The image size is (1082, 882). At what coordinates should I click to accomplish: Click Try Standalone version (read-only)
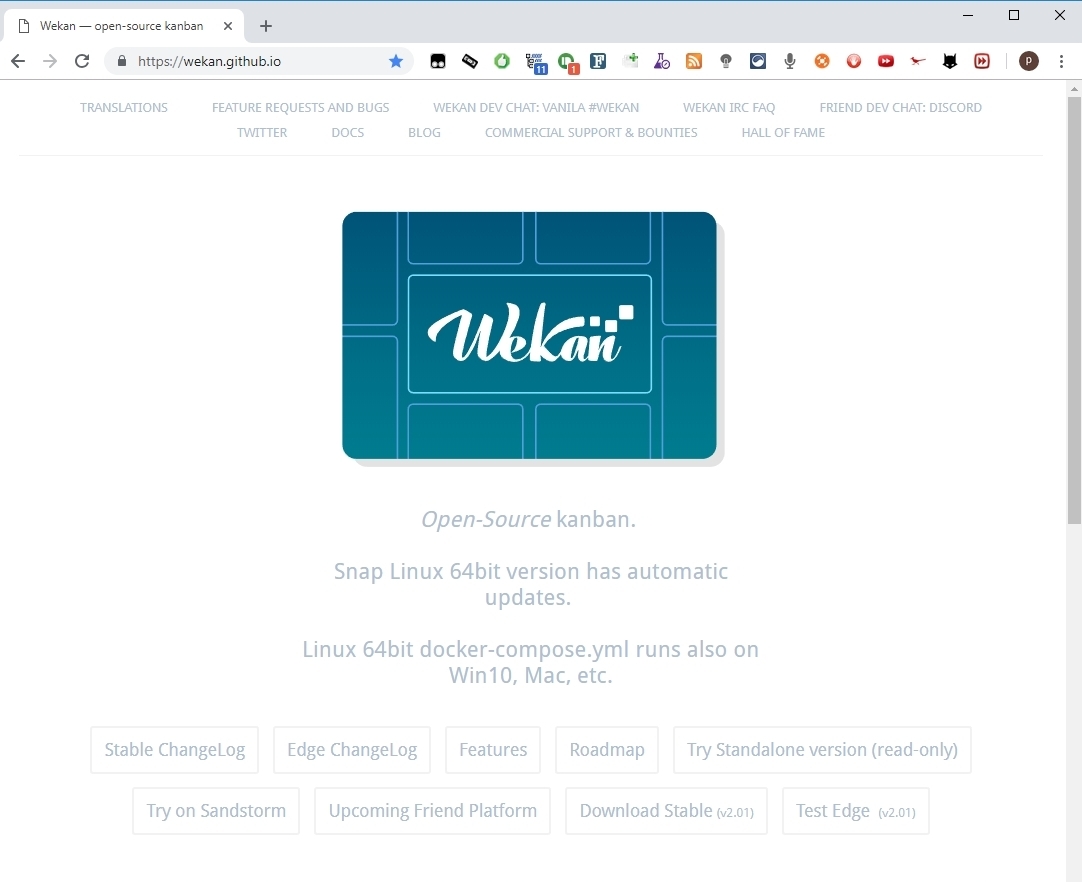coord(823,750)
